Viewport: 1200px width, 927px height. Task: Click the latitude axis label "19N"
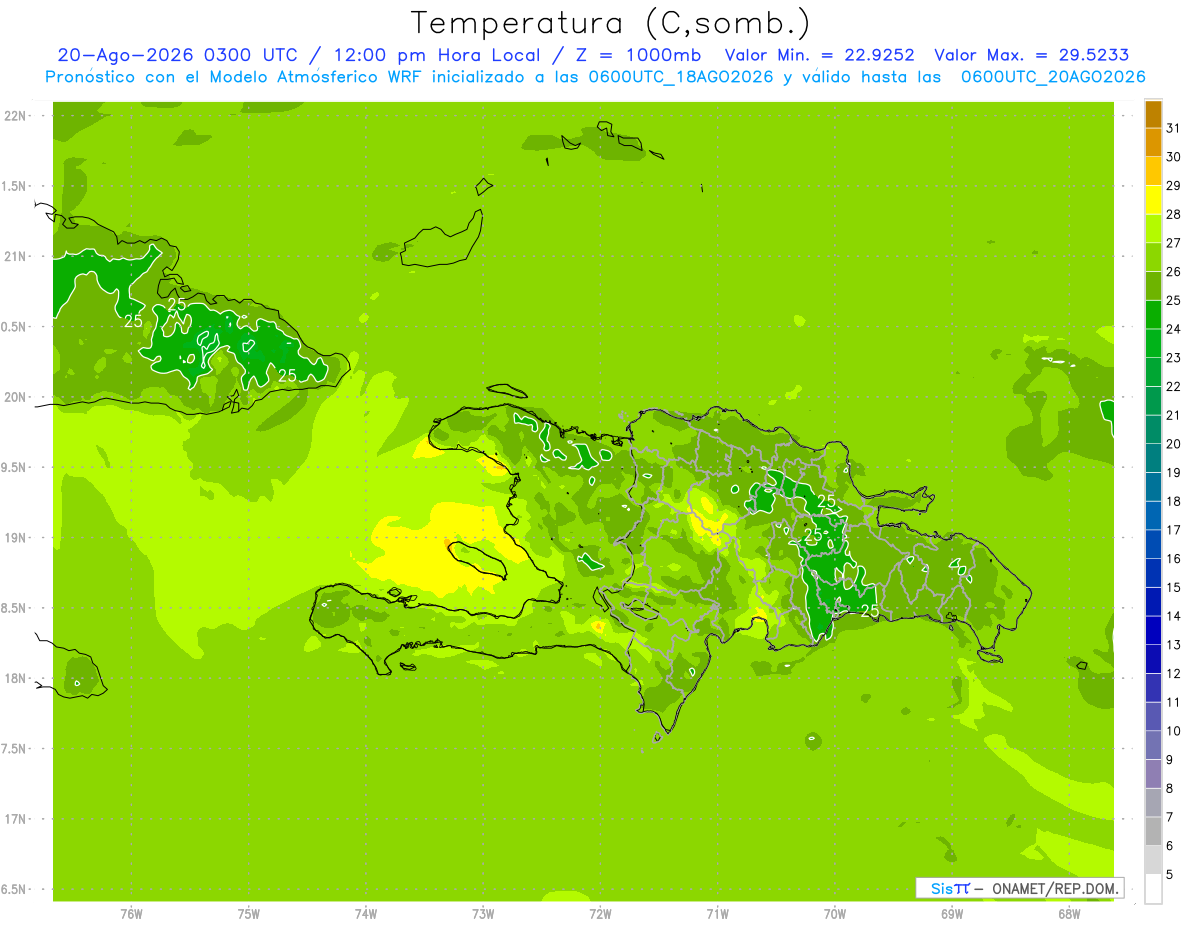16,538
